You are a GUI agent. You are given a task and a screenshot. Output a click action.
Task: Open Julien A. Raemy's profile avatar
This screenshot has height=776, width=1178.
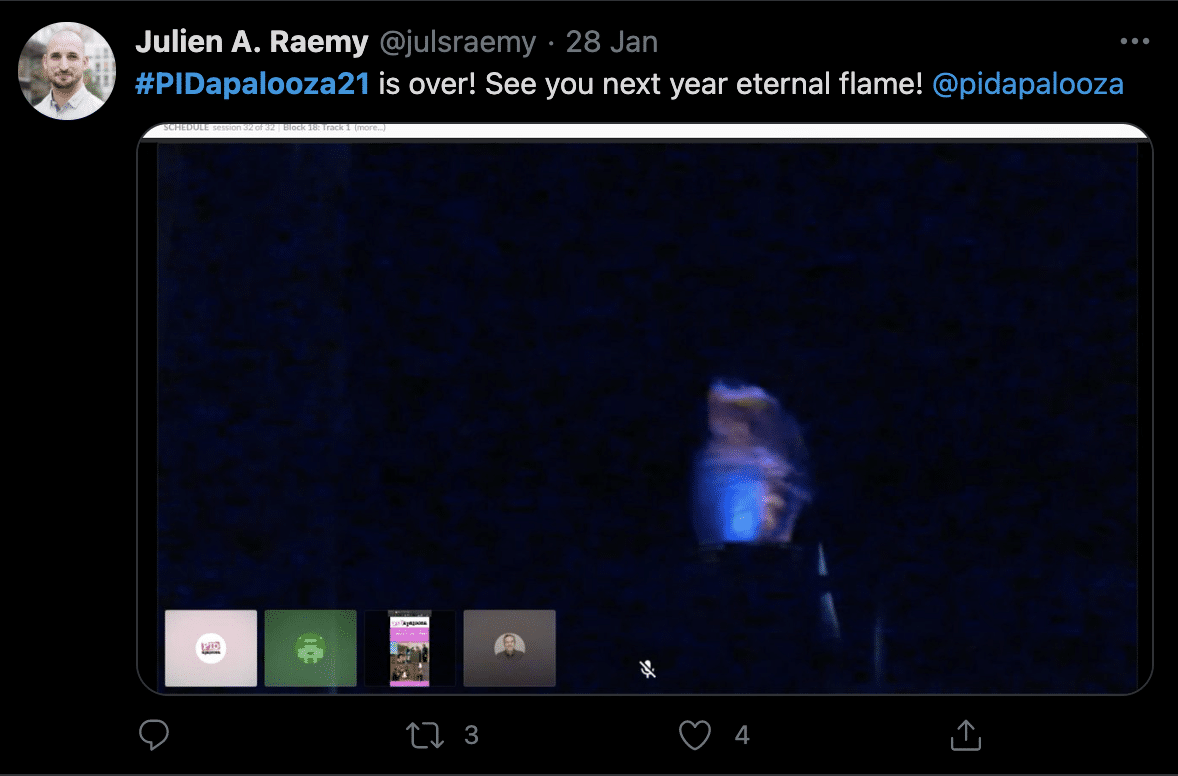tap(67, 71)
